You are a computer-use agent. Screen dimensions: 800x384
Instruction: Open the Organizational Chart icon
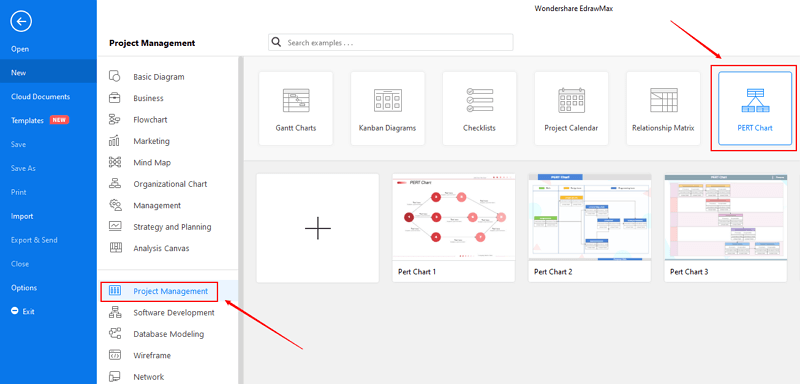(115, 184)
